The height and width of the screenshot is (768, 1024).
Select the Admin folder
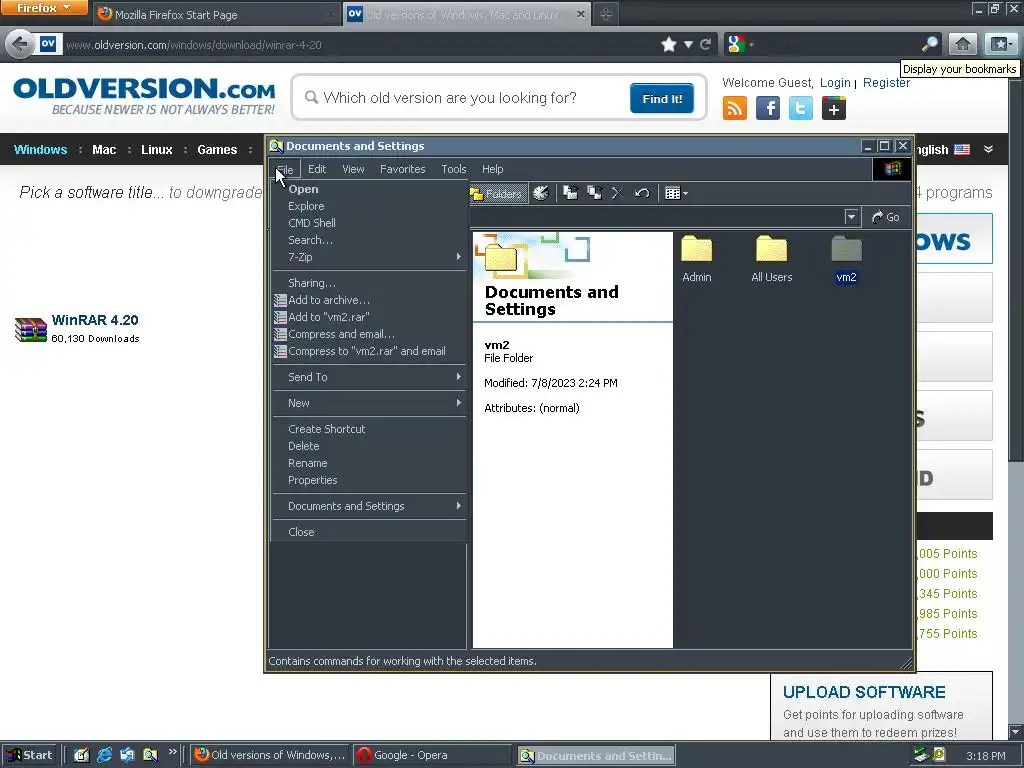697,259
